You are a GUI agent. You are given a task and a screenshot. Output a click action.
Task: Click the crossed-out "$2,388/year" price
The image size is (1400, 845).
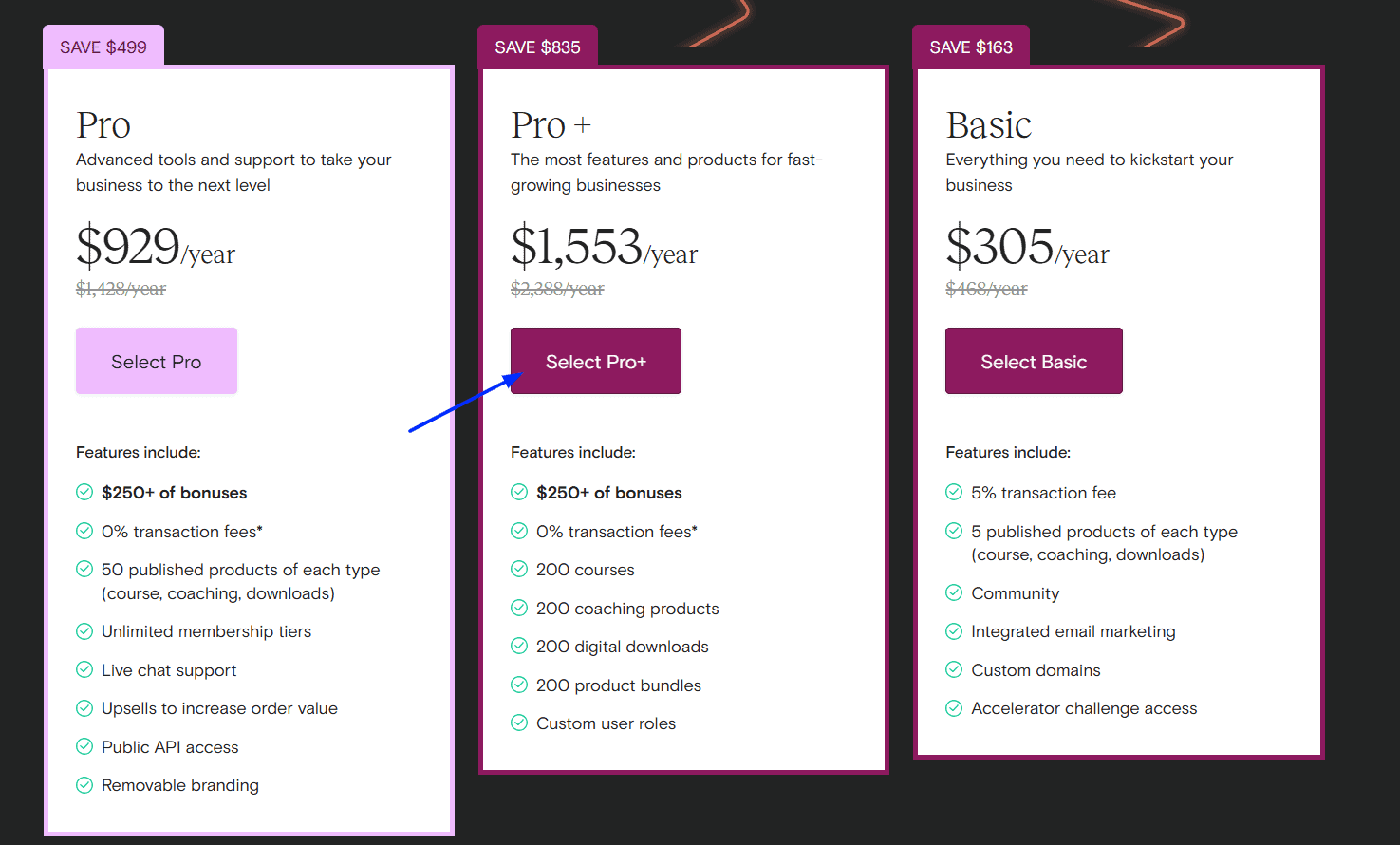coord(556,288)
